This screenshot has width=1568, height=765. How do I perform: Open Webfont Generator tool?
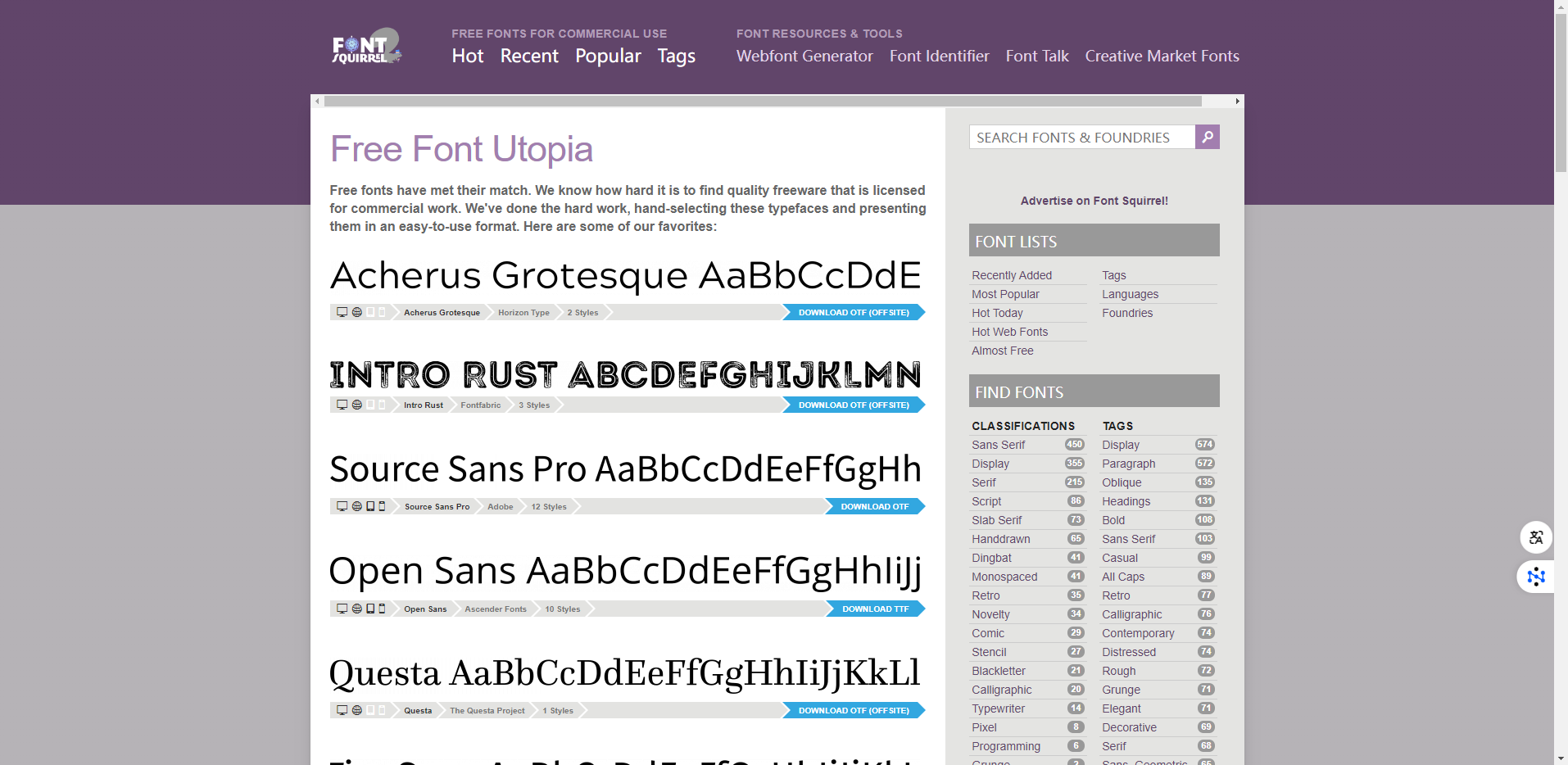804,56
